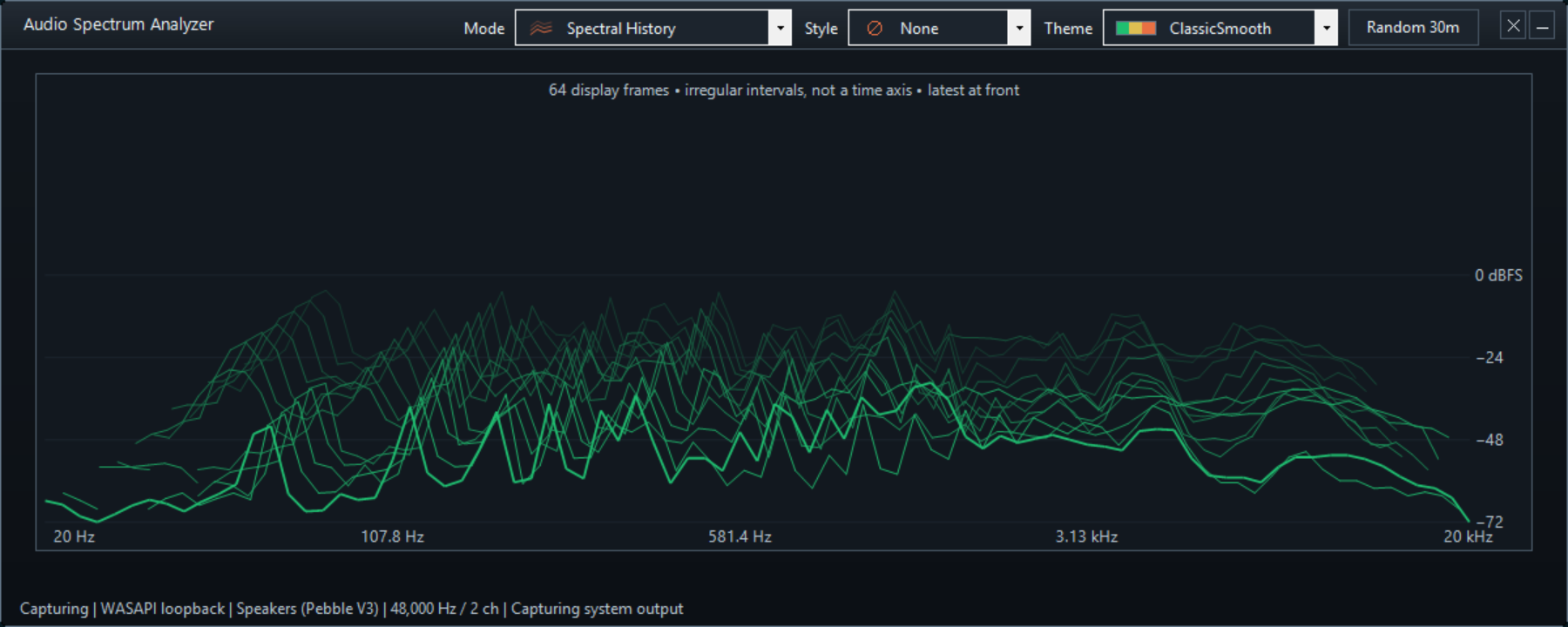Minimize the analyzer with the dash button
Image resolution: width=1568 pixels, height=627 pixels.
coord(1542,26)
